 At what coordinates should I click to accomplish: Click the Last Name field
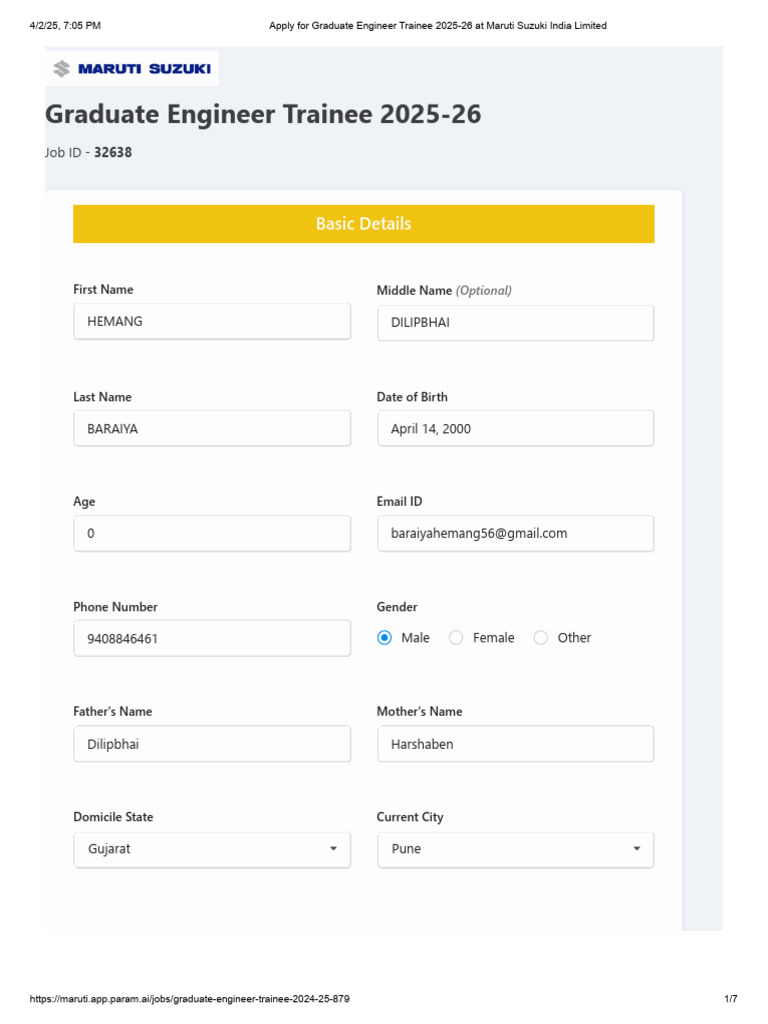pos(212,428)
